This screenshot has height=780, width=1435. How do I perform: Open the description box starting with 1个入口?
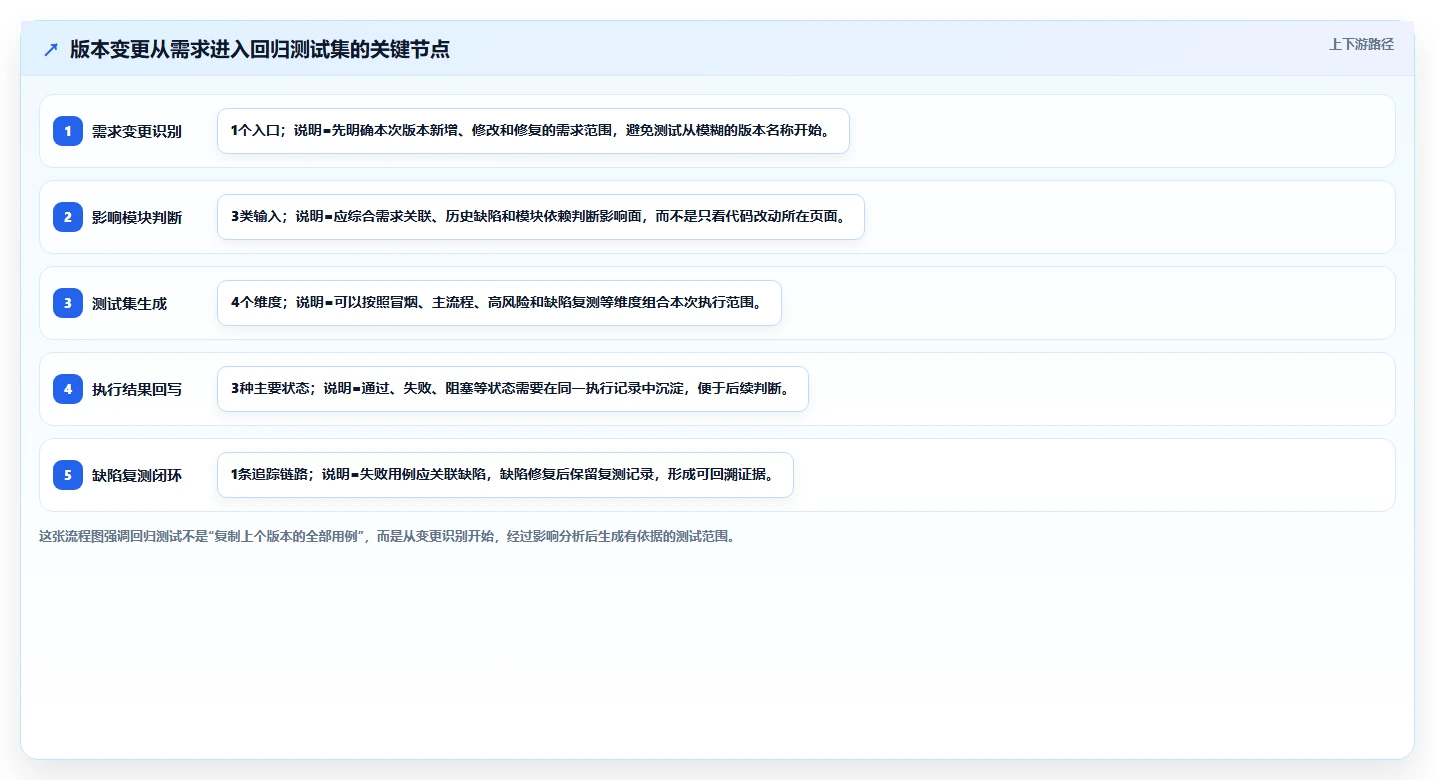coord(533,131)
